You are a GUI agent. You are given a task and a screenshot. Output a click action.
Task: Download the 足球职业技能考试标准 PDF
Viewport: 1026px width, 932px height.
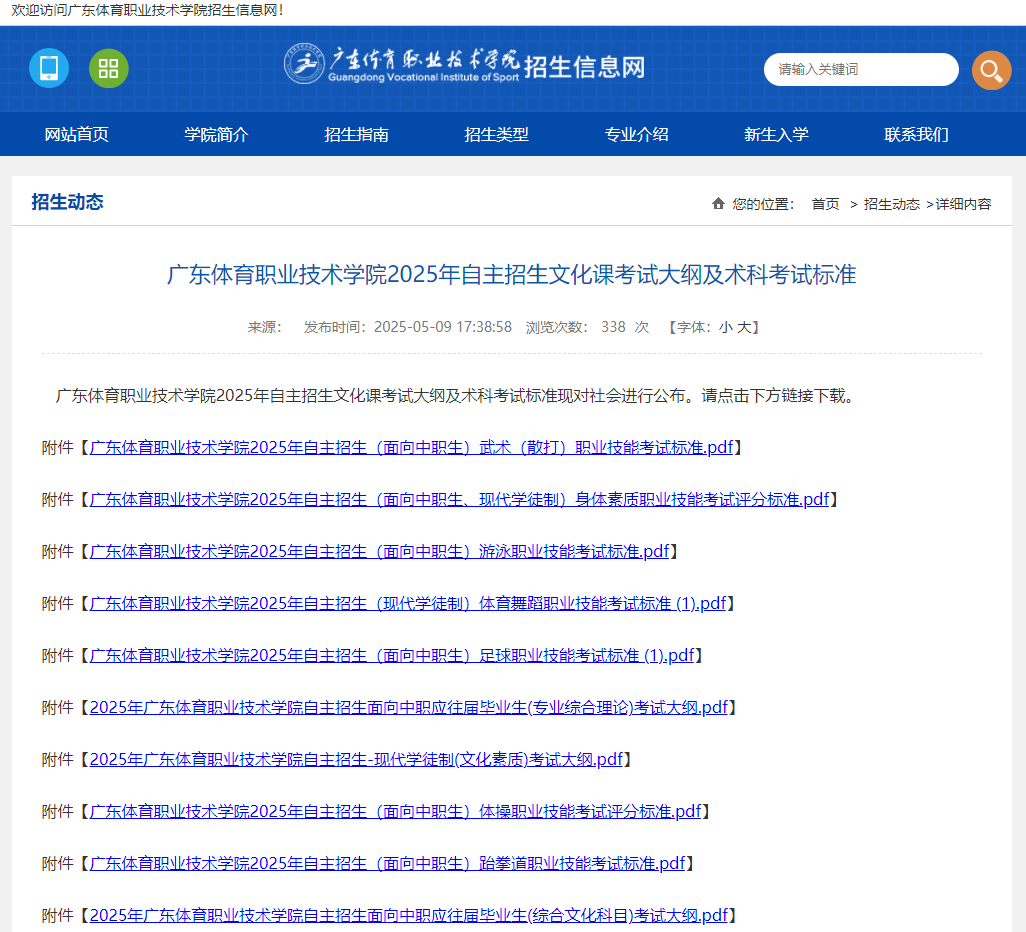pos(392,655)
